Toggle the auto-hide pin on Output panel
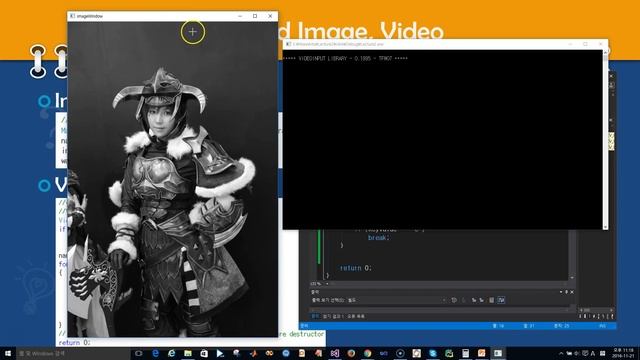The image size is (640, 360). point(567,292)
